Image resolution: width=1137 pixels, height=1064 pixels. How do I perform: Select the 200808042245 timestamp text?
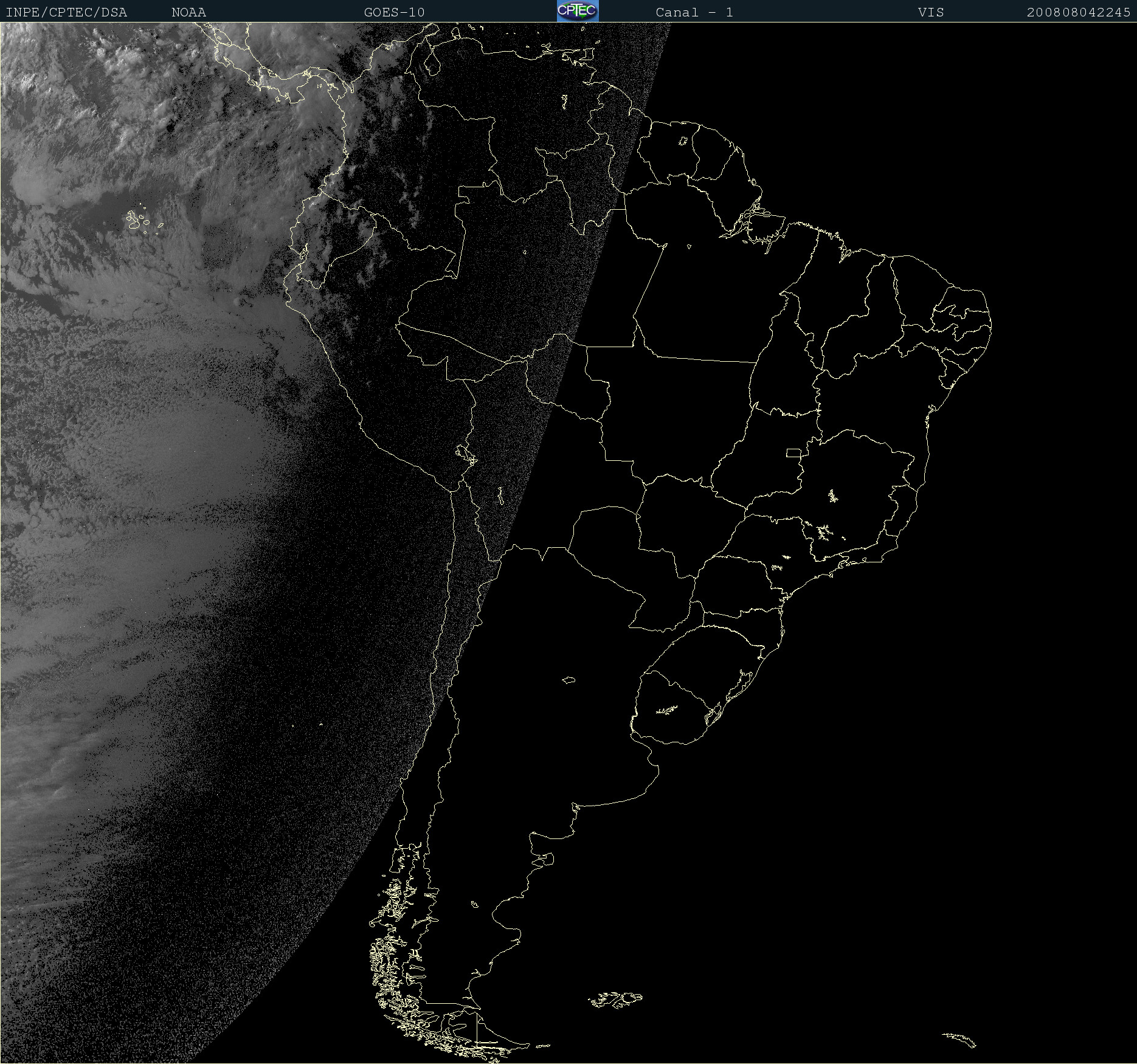1079,12
